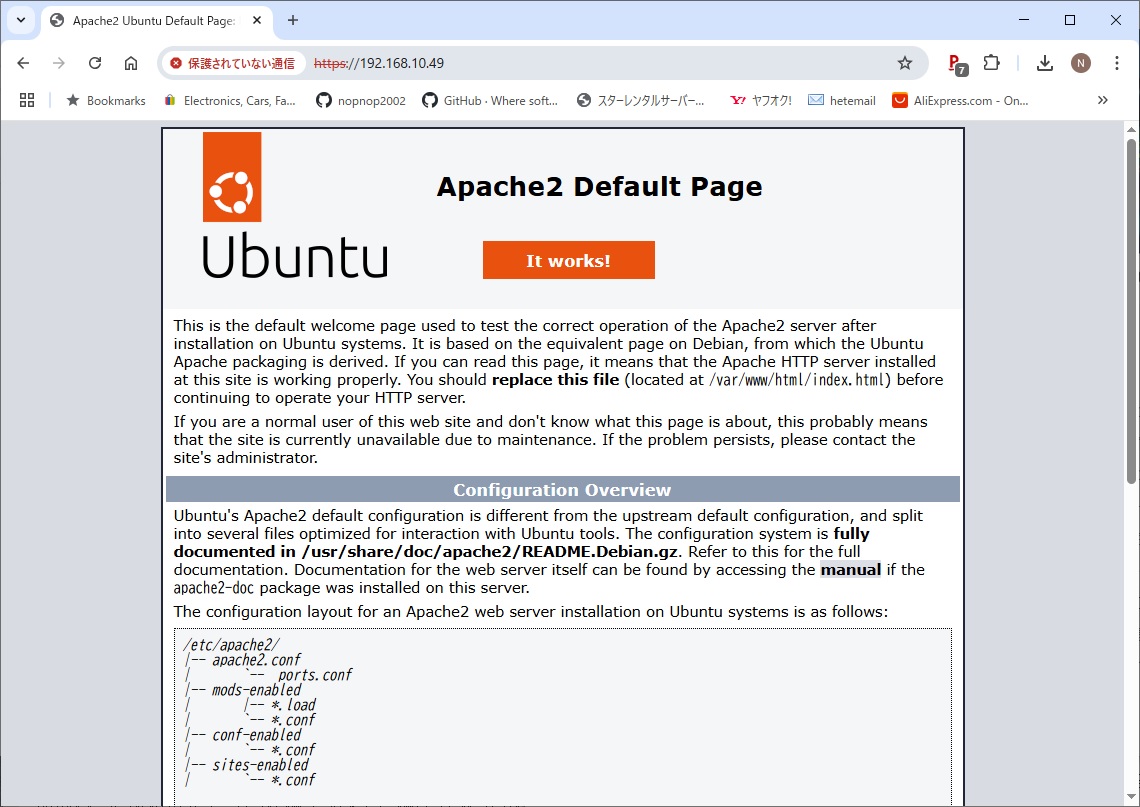Click the scrollbar up arrow
The height and width of the screenshot is (807, 1140).
click(1131, 129)
